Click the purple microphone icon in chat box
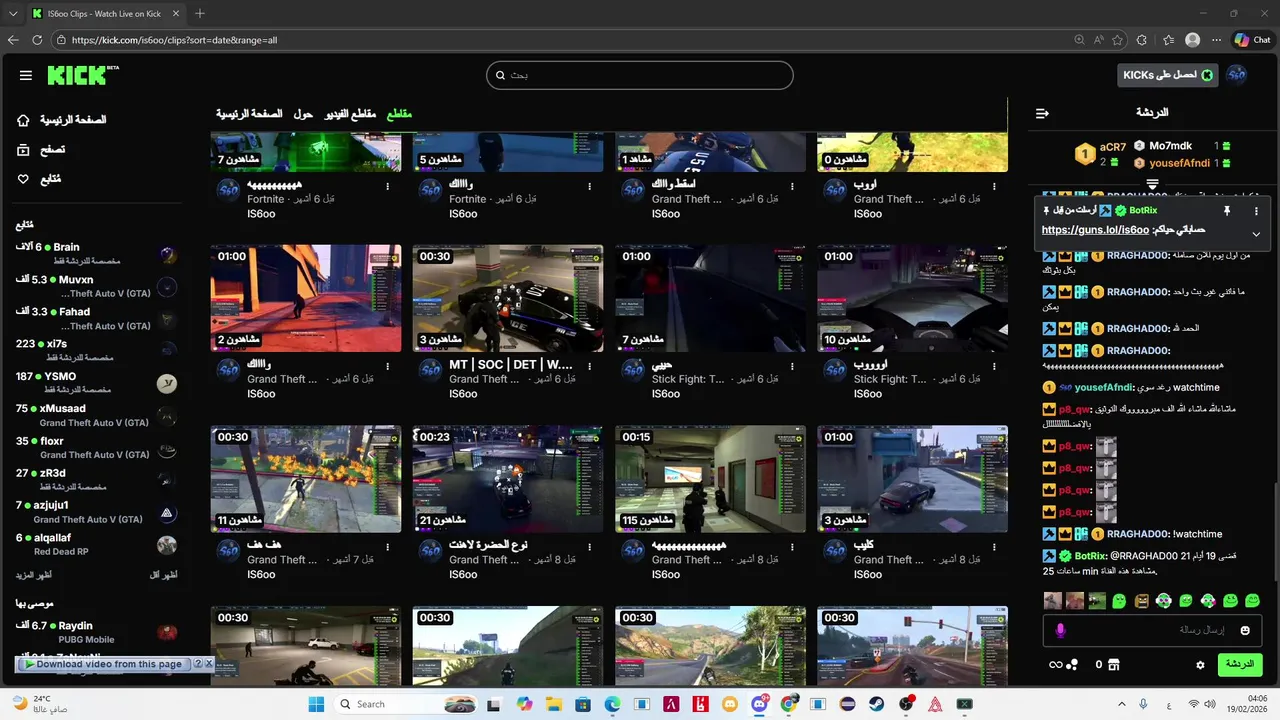This screenshot has height=720, width=1280. click(1061, 630)
